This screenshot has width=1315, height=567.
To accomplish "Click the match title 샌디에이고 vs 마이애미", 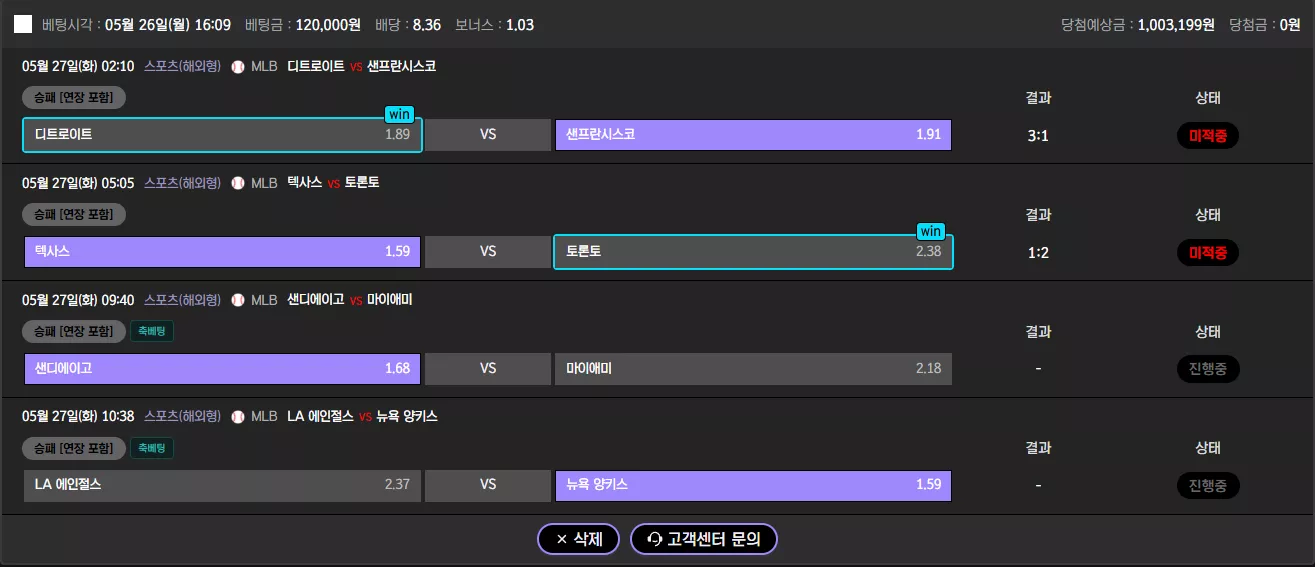I will coord(349,300).
